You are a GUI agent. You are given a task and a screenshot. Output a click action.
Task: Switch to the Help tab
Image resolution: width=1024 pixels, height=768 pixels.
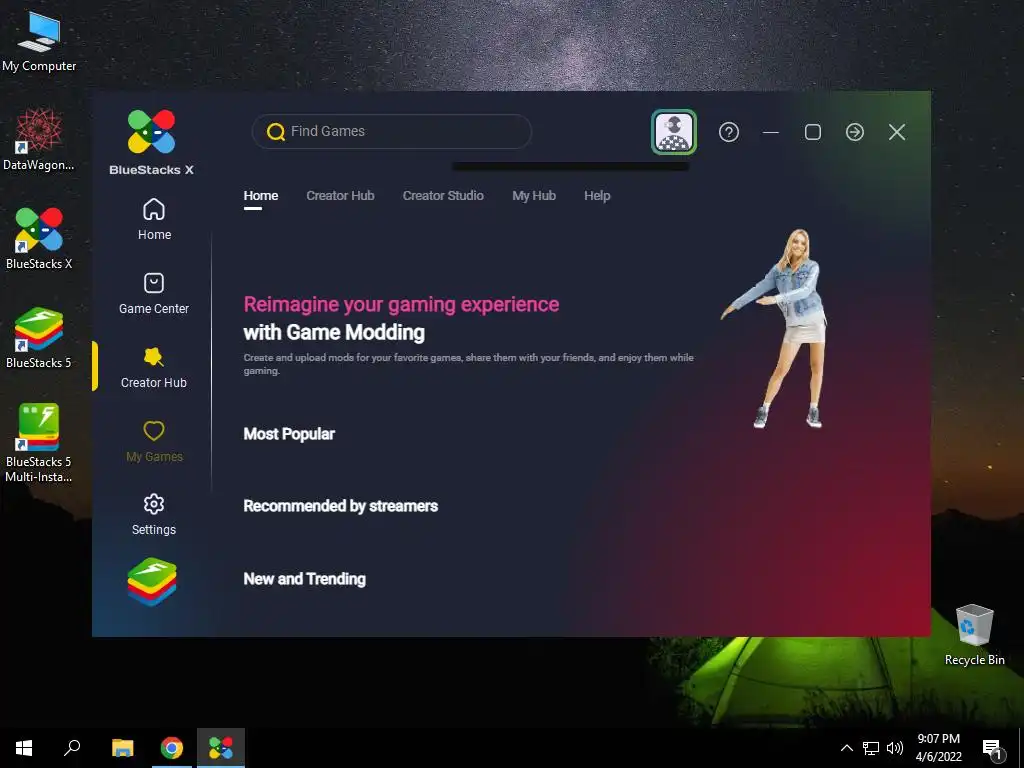pos(597,196)
